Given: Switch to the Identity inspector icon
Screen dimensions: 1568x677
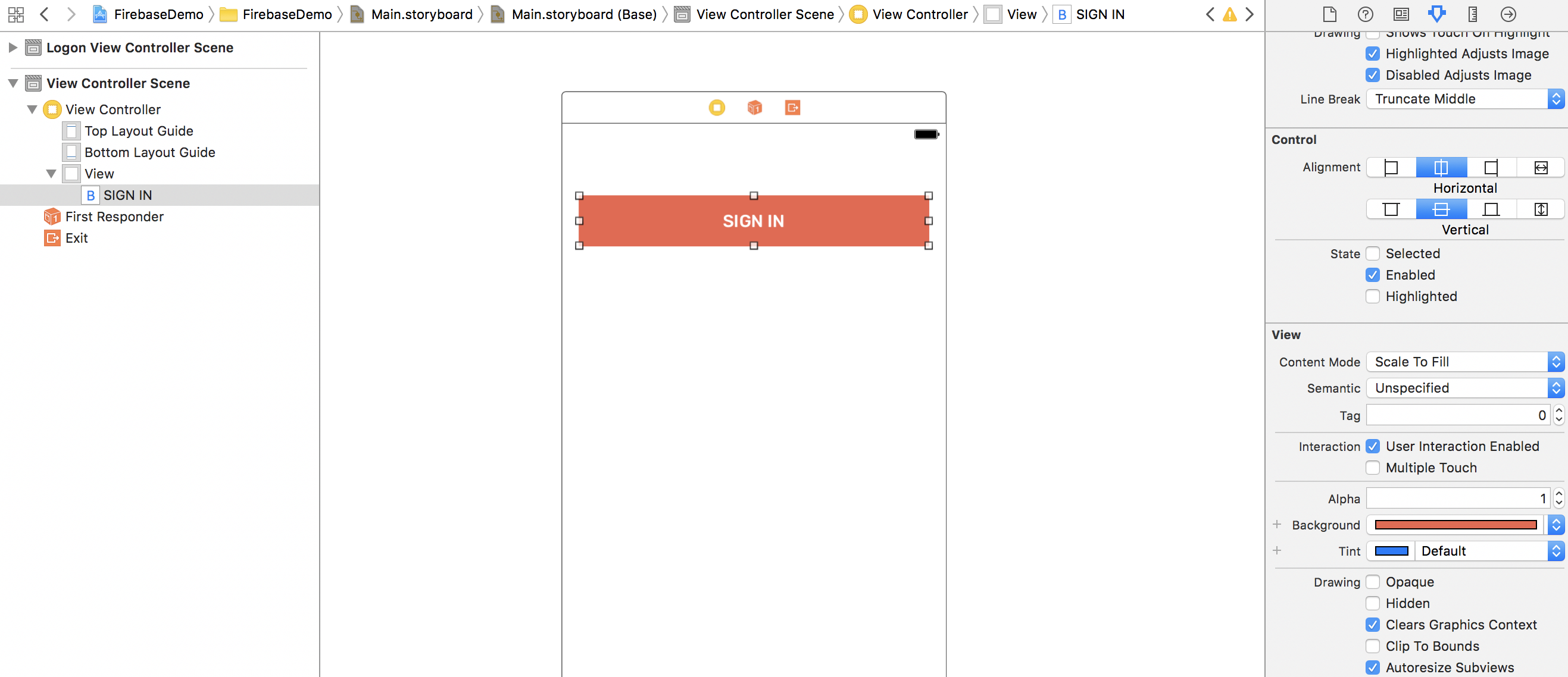Looking at the screenshot, I should [x=1401, y=14].
